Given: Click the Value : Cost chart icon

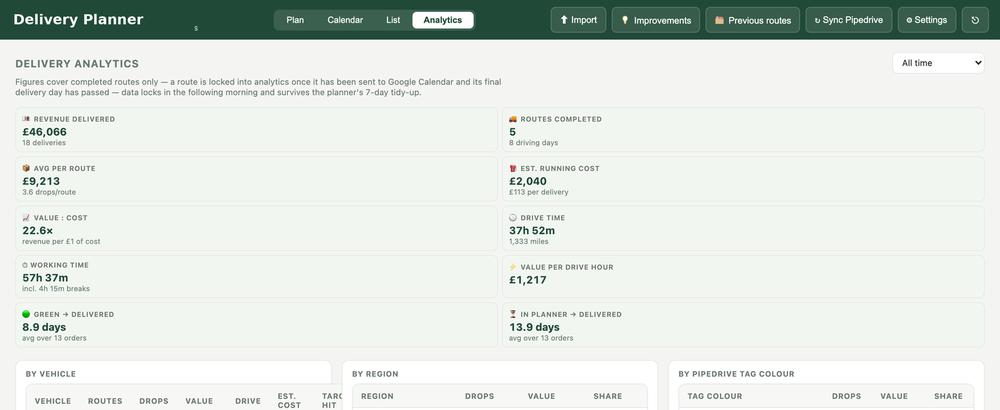Looking at the screenshot, I should coord(26,217).
